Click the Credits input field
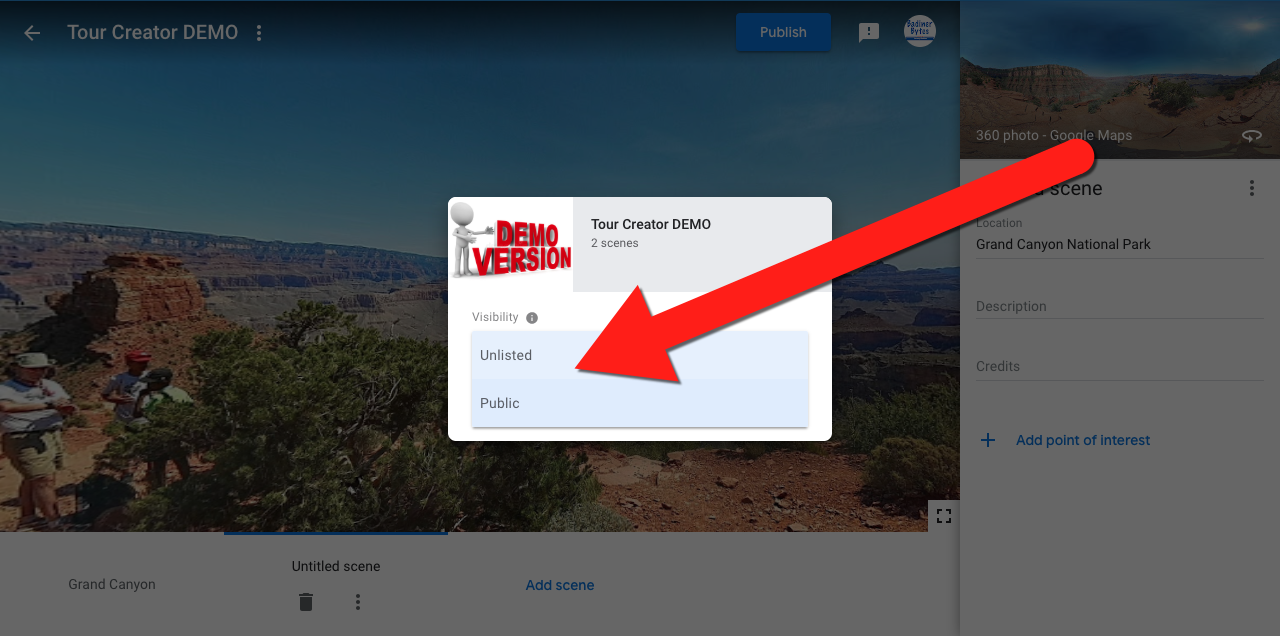Image resolution: width=1280 pixels, height=636 pixels. tap(1120, 366)
